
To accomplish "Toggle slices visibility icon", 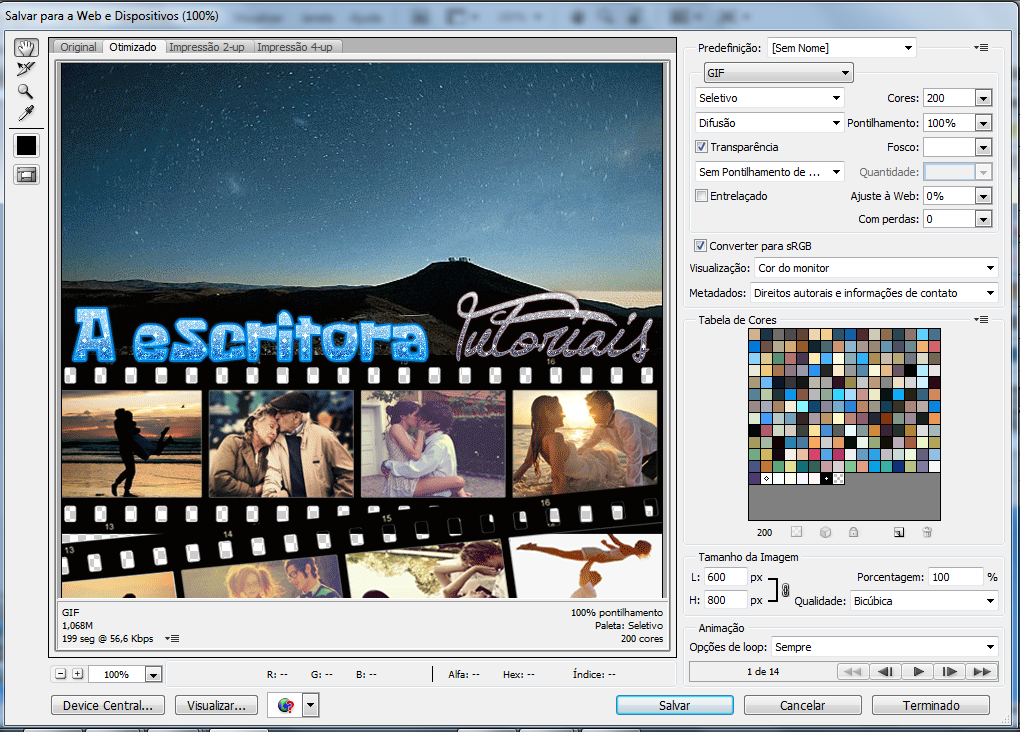I will 25,174.
